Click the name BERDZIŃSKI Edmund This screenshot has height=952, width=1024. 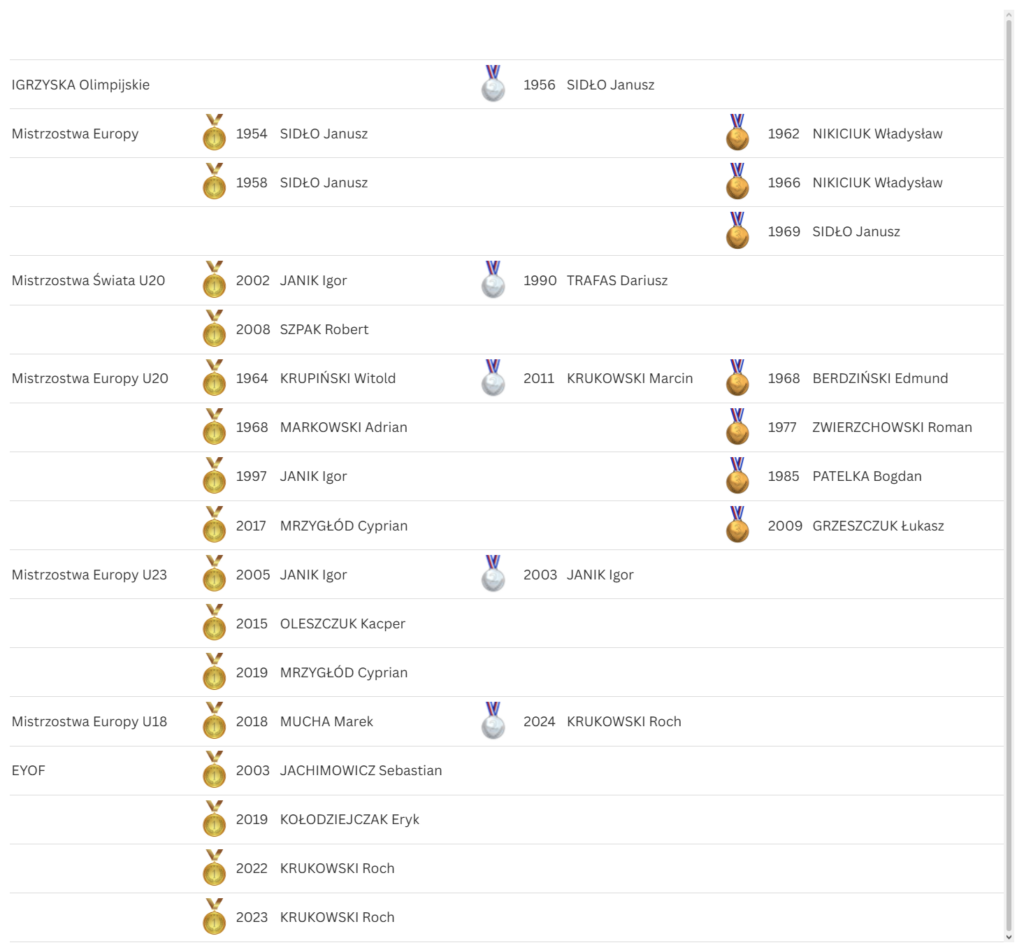point(880,378)
